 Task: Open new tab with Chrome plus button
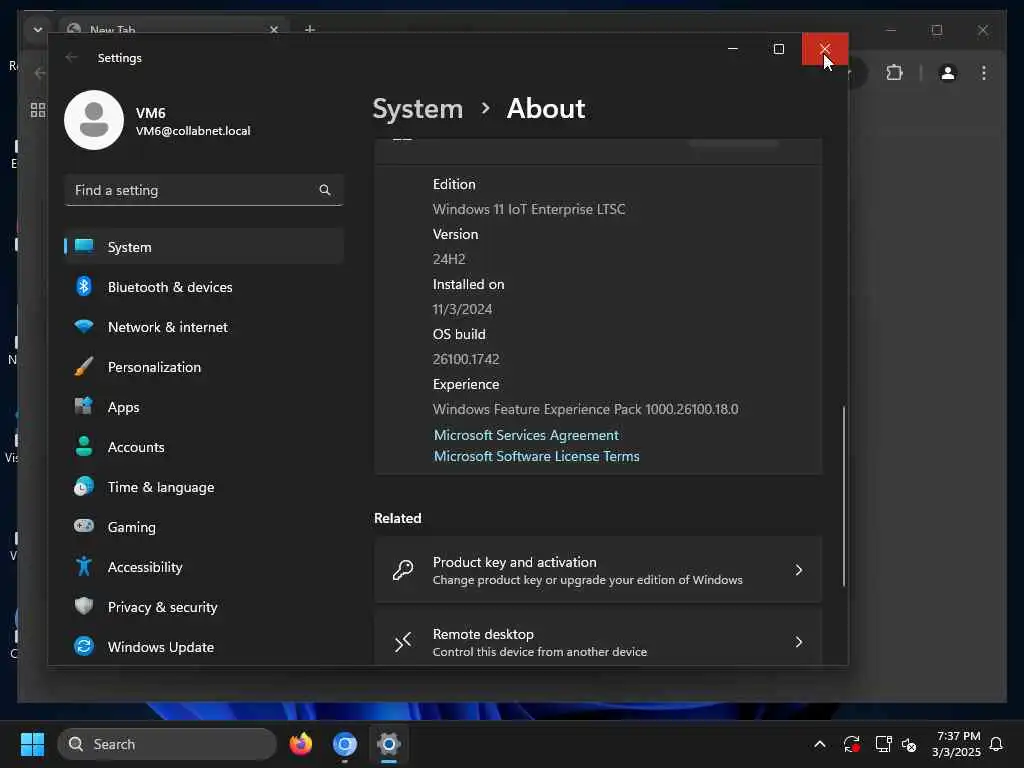click(x=310, y=29)
